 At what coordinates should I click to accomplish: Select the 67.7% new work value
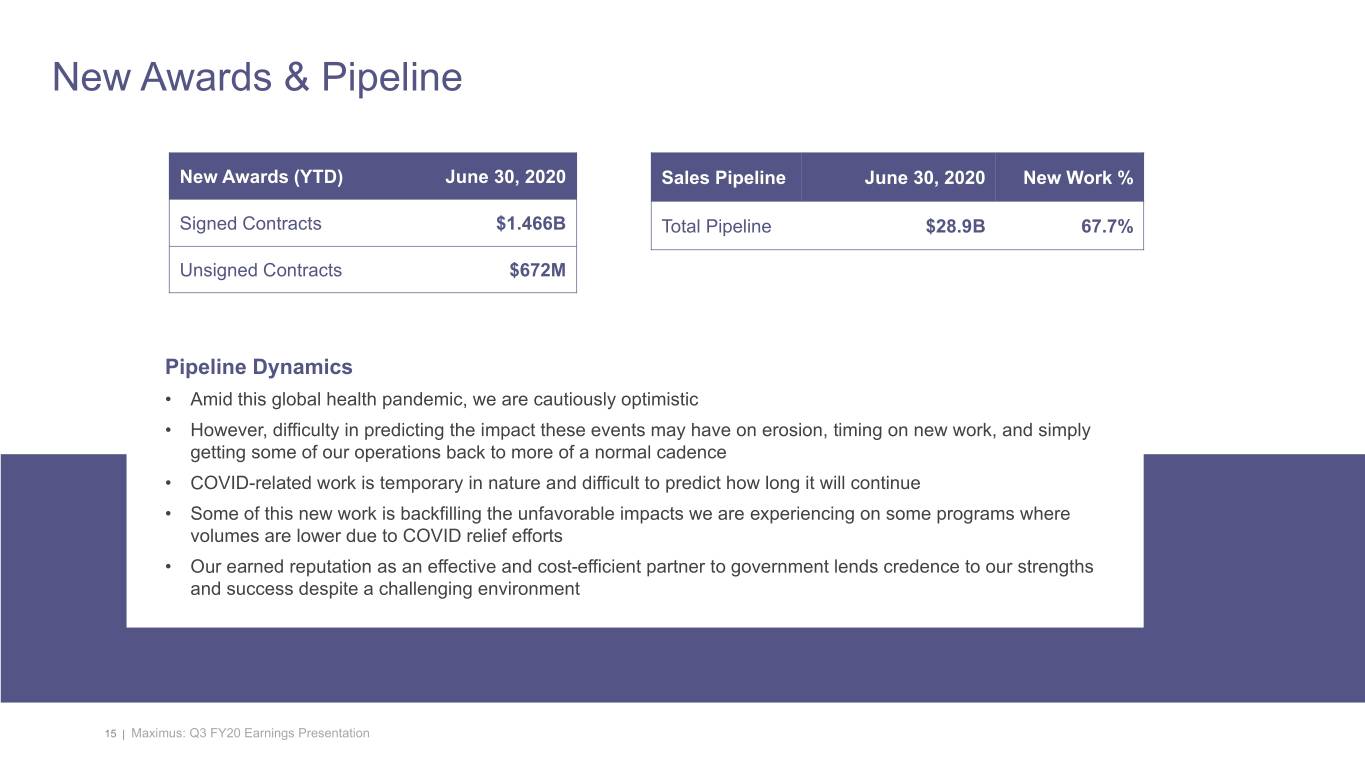pos(1107,226)
